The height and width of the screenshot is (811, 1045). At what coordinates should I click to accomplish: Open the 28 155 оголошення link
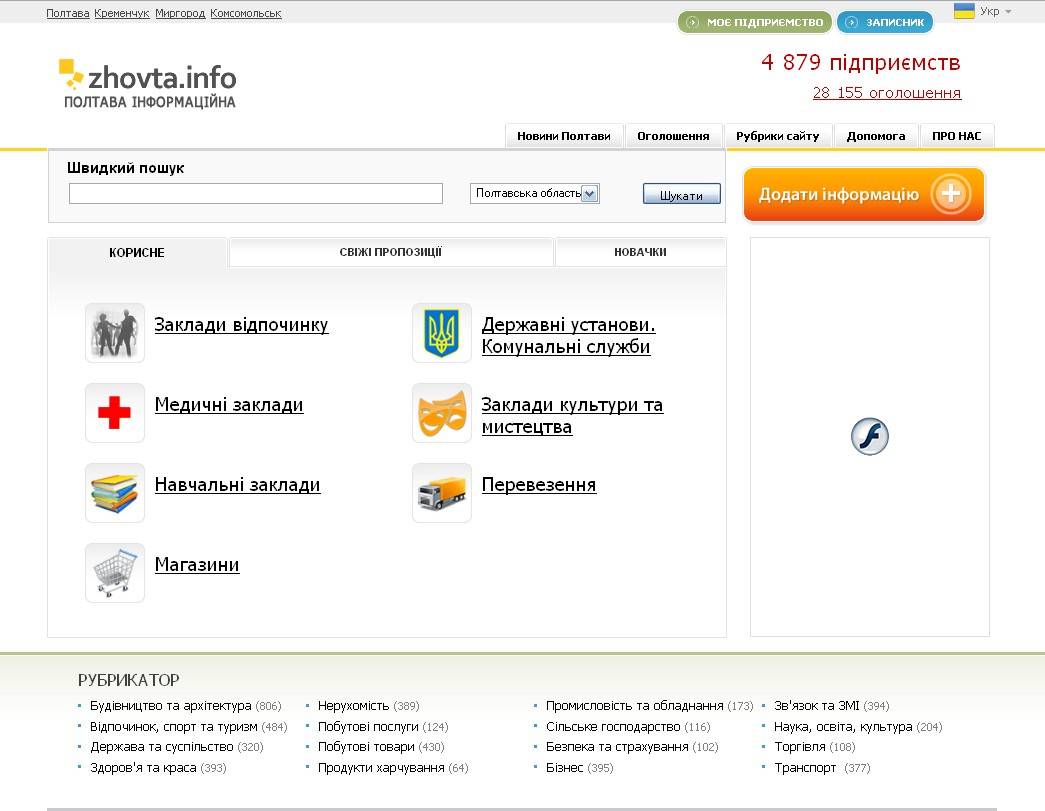coord(886,93)
